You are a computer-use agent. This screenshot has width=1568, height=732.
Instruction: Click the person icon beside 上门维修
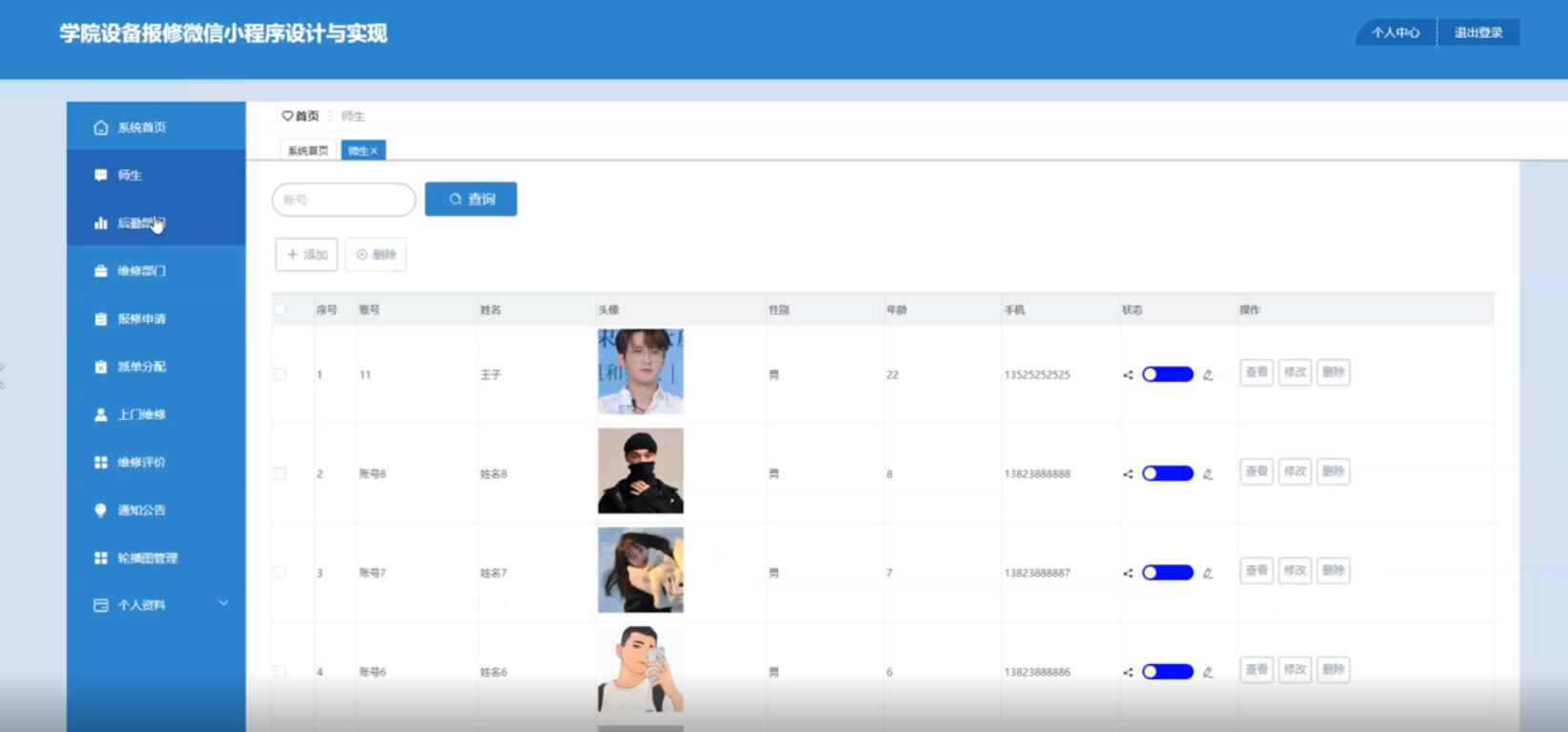[100, 414]
